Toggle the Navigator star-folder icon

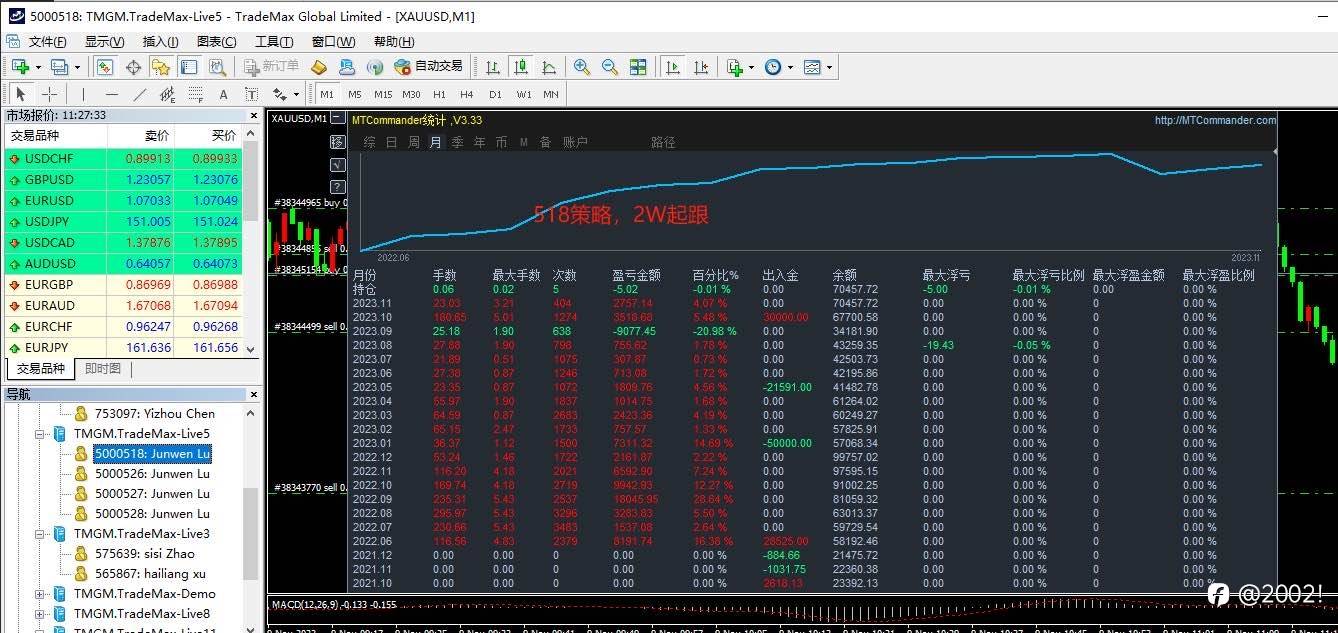[161, 67]
